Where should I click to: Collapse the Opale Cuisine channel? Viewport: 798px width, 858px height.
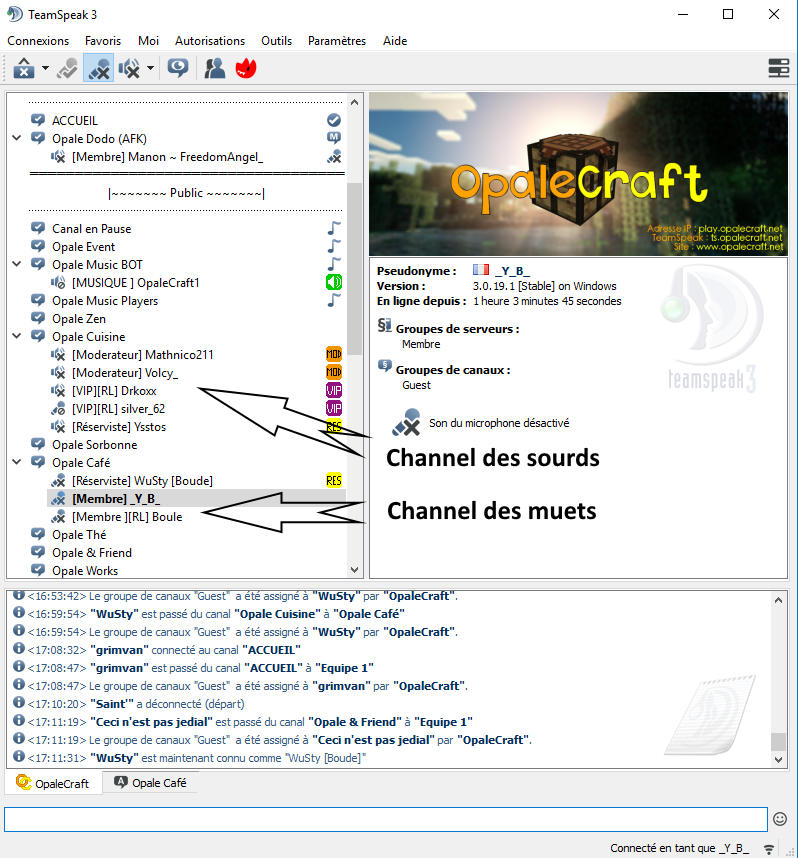tap(17, 336)
